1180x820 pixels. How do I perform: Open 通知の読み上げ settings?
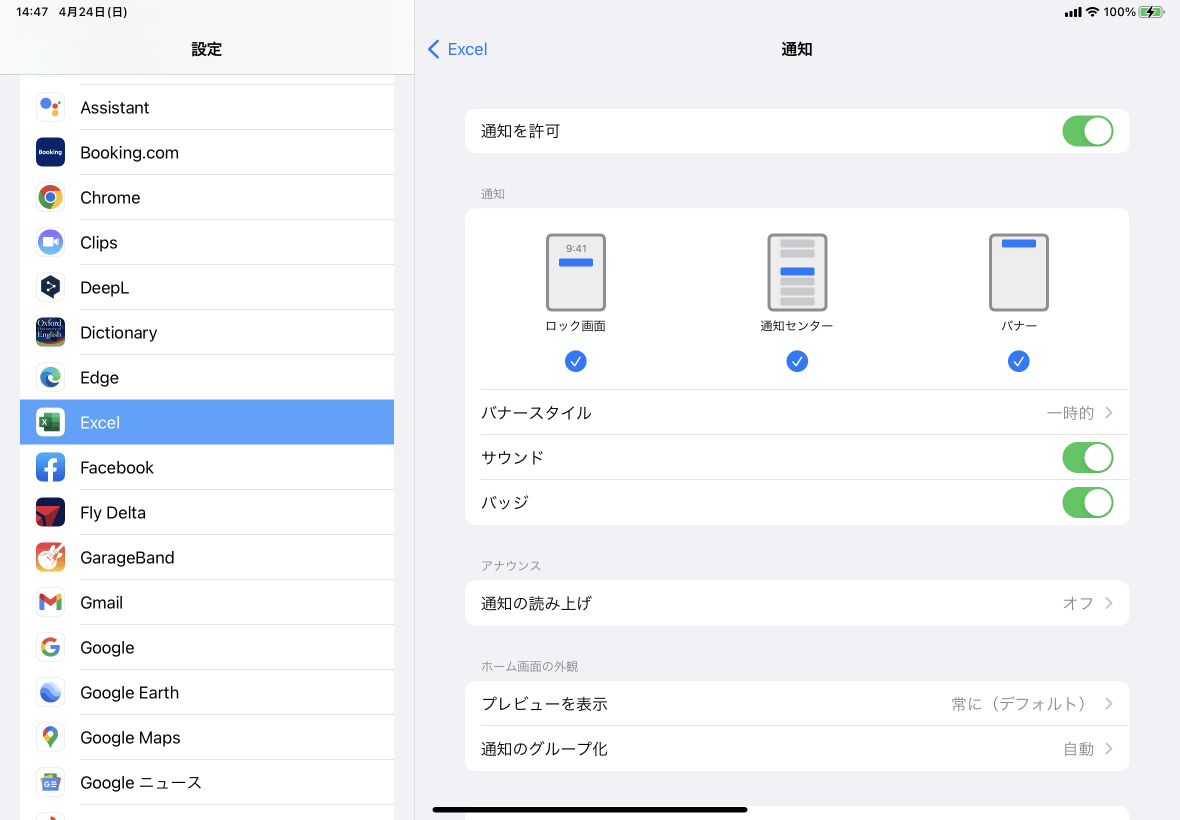(796, 602)
